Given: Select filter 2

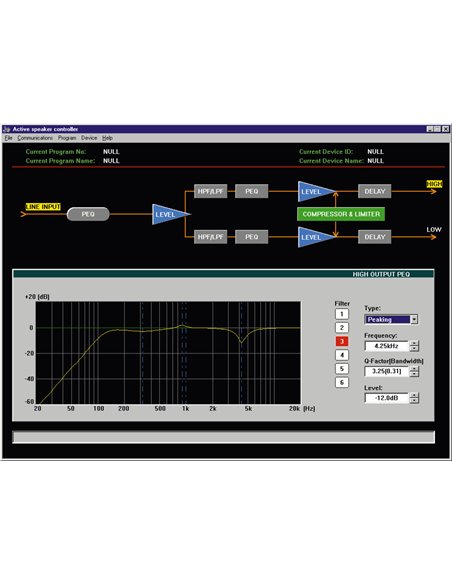Looking at the screenshot, I should [342, 328].
